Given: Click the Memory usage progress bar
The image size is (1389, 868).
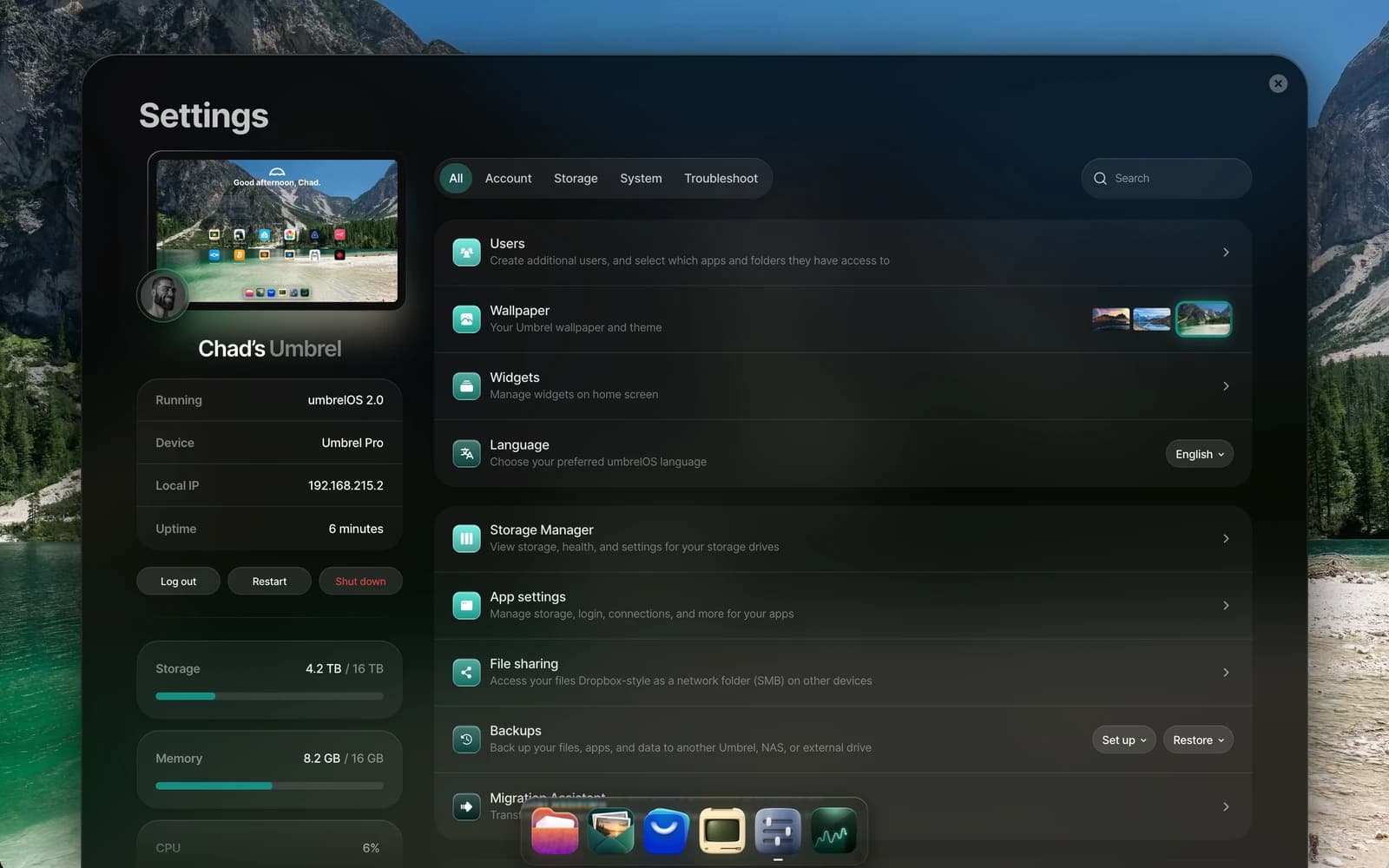Looking at the screenshot, I should pyautogui.click(x=269, y=786).
